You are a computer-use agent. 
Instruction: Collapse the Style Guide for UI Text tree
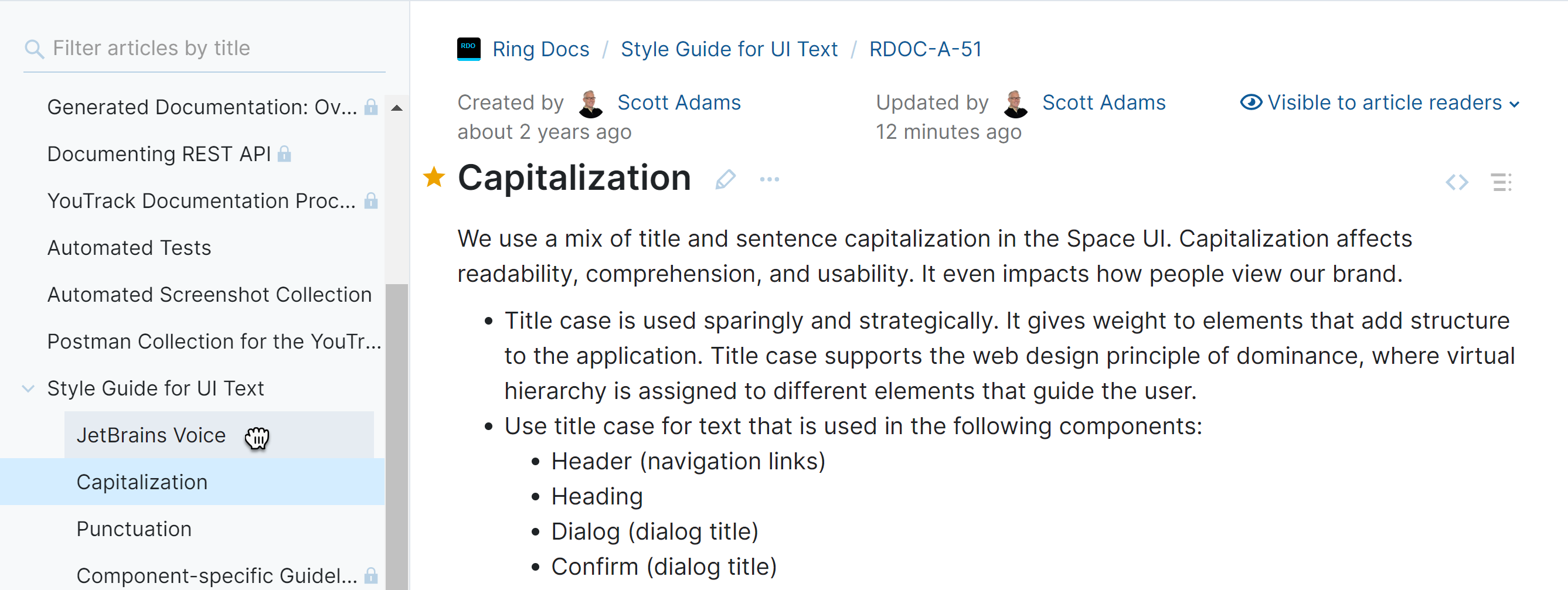(x=28, y=388)
